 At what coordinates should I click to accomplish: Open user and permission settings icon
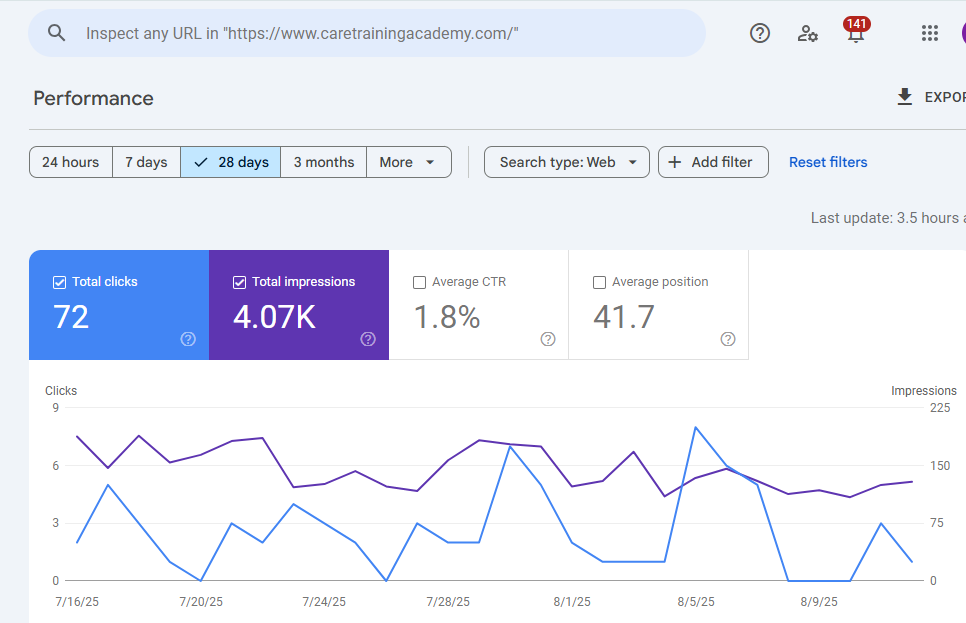(x=808, y=33)
